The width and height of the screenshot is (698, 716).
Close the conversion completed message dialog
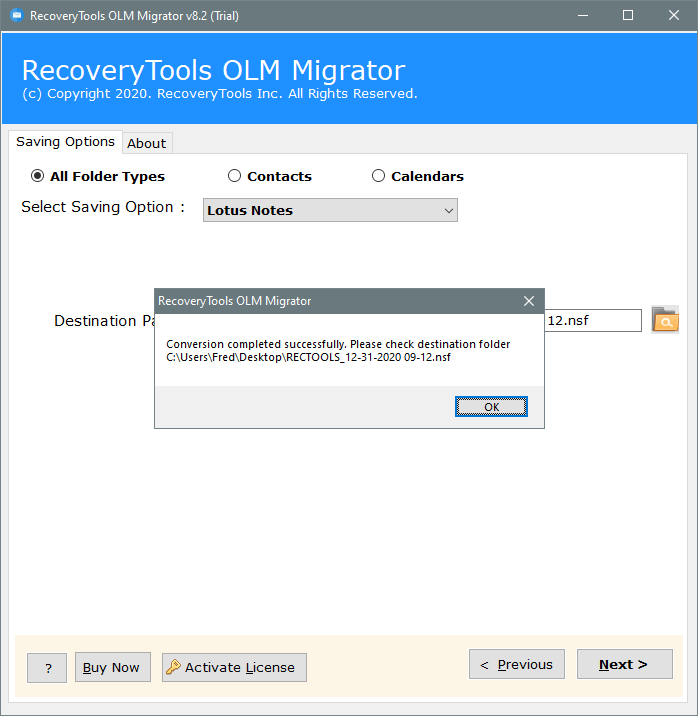(x=529, y=301)
